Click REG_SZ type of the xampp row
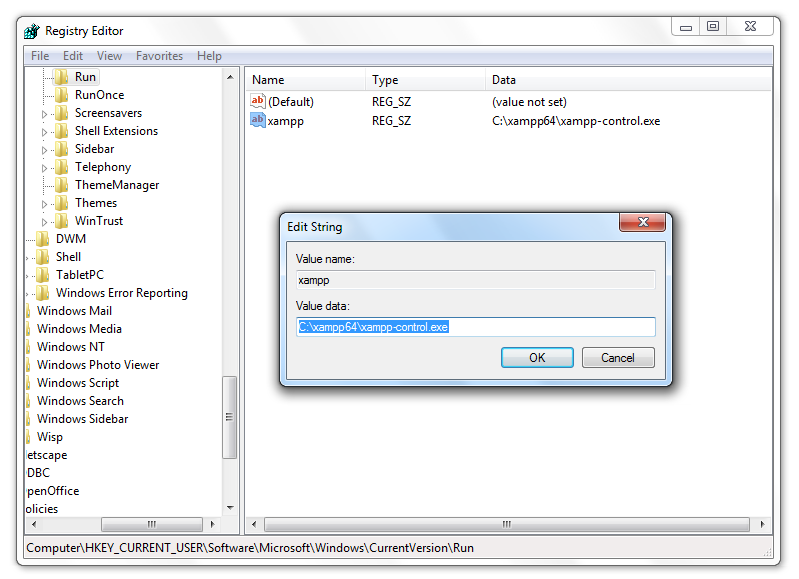The image size is (799, 579). point(391,121)
